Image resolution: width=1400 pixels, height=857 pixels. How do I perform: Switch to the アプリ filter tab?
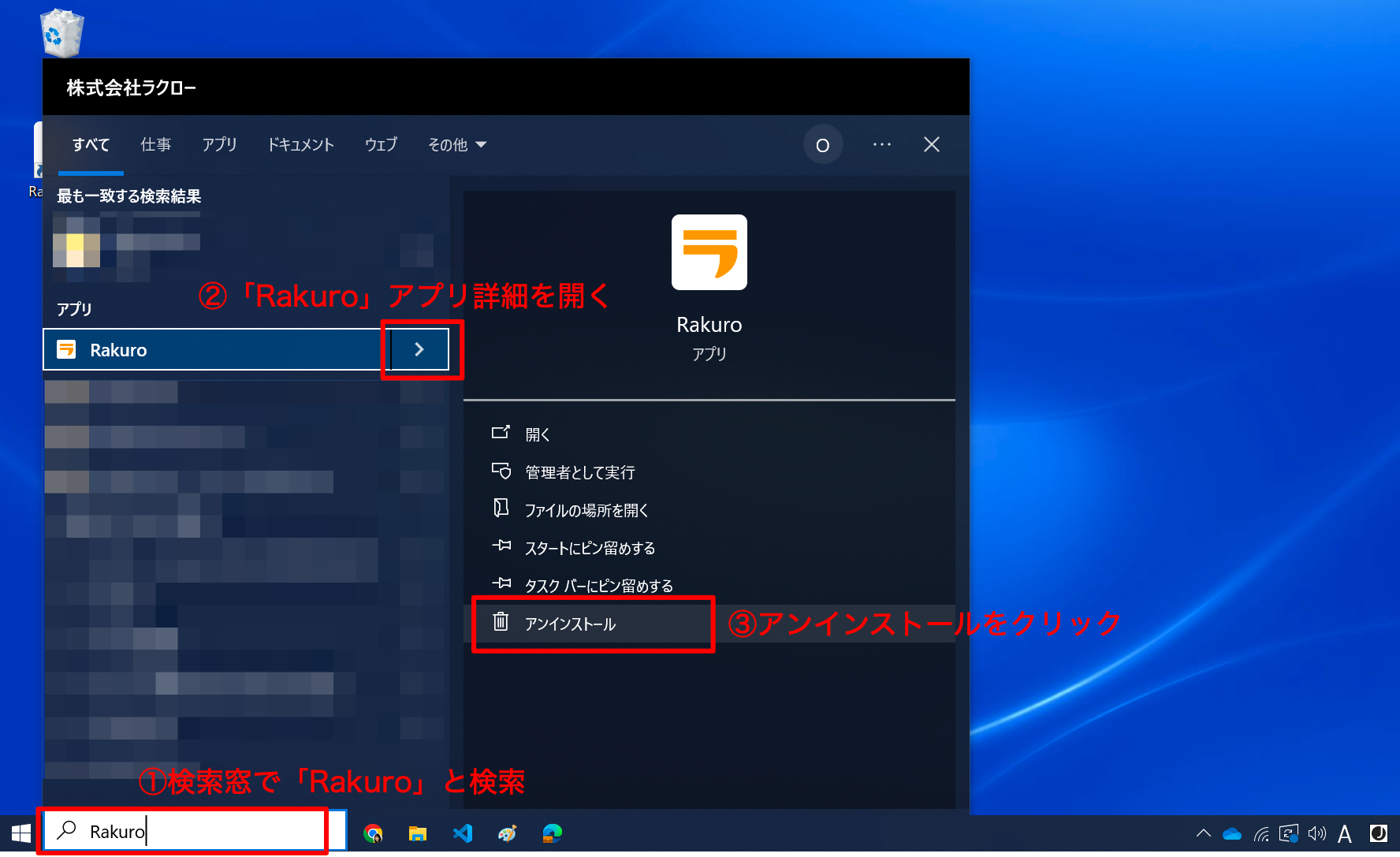click(219, 145)
